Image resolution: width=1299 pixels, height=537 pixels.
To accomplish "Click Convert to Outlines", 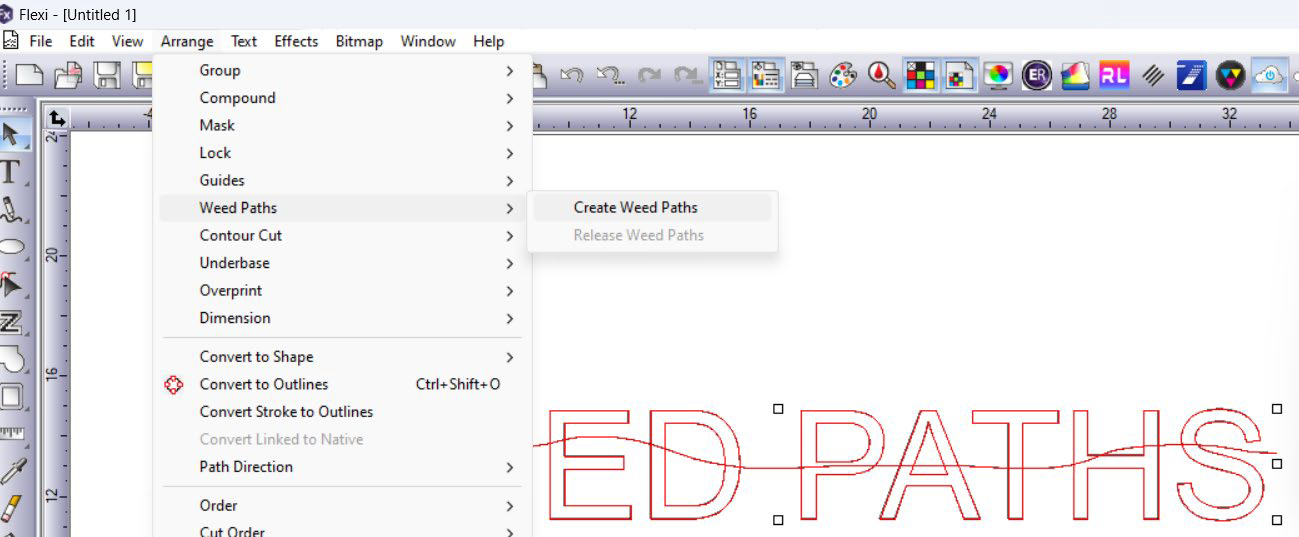I will pyautogui.click(x=264, y=385).
